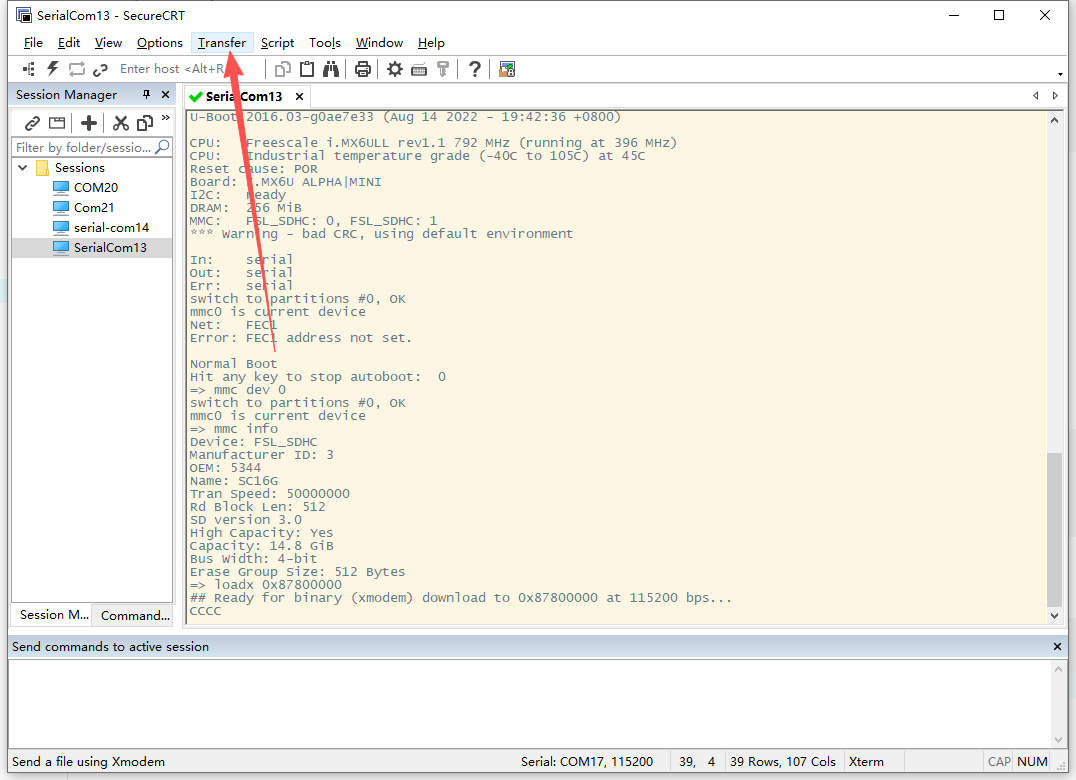The width and height of the screenshot is (1076, 780).
Task: Open the Transfer menu
Action: (x=221, y=43)
